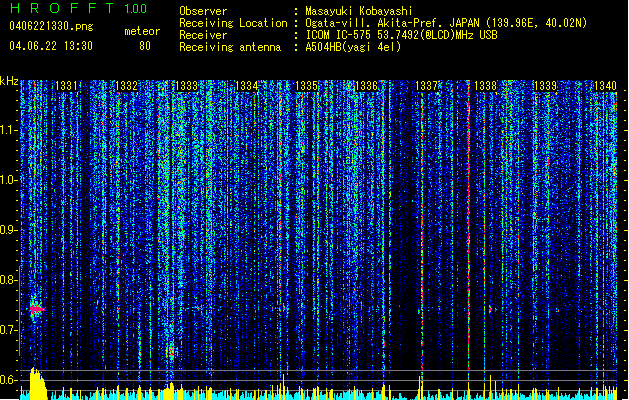Viewport: 629px width, 400px height.
Task: Click the 1339 time marker
Action: [546, 86]
